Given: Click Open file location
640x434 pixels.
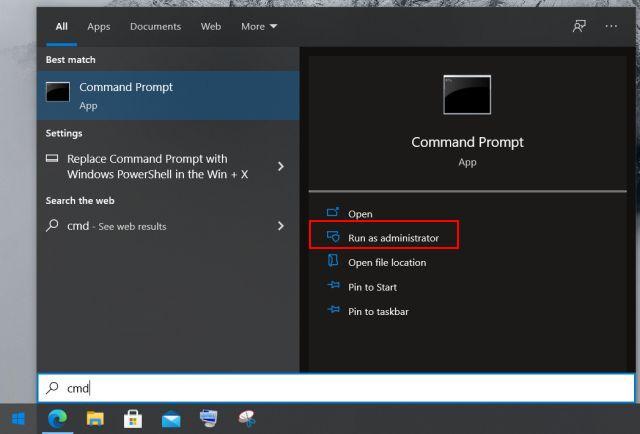Looking at the screenshot, I should click(387, 263).
